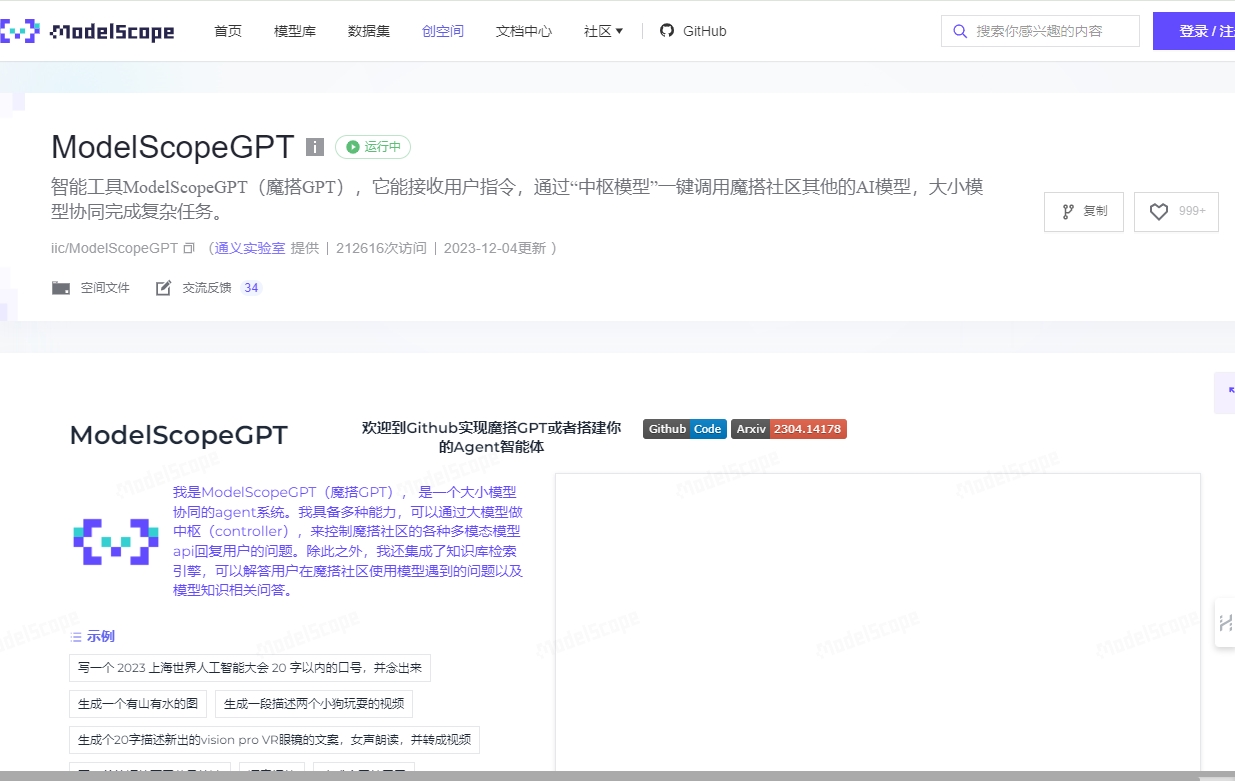The height and width of the screenshot is (781, 1235).
Task: Select example 生成一段描述两个小狗玩耍的视频
Action: [x=314, y=704]
